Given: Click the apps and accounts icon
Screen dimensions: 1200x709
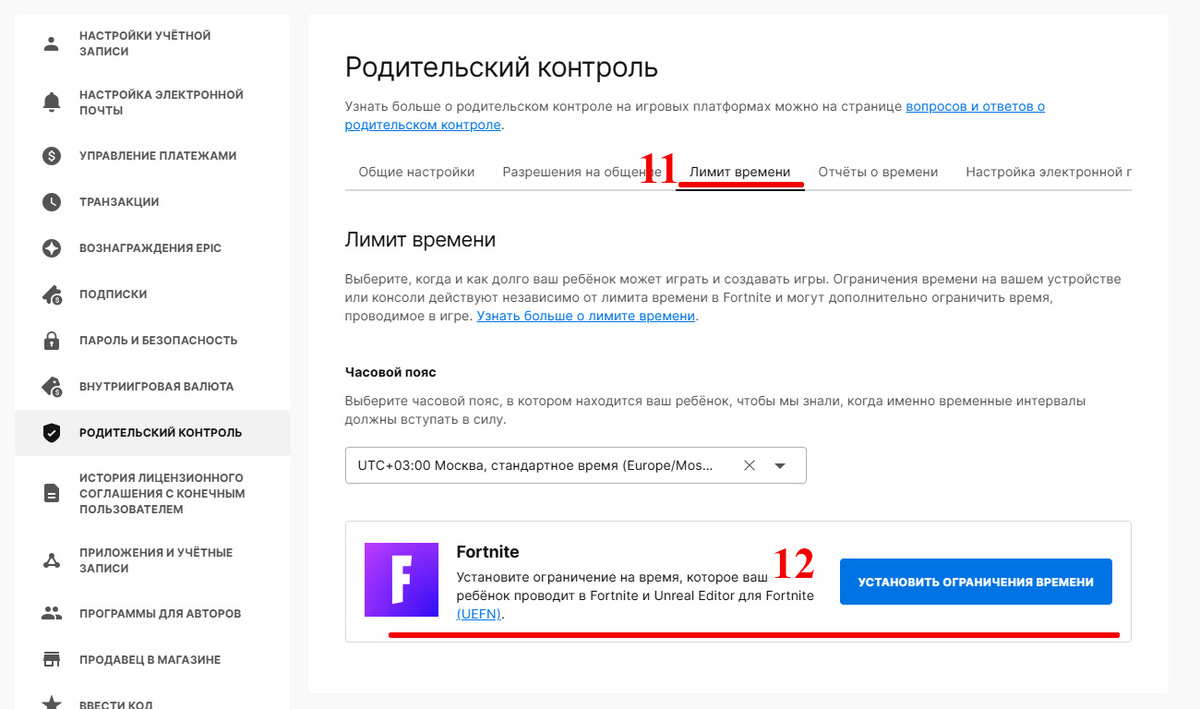Looking at the screenshot, I should (51, 560).
